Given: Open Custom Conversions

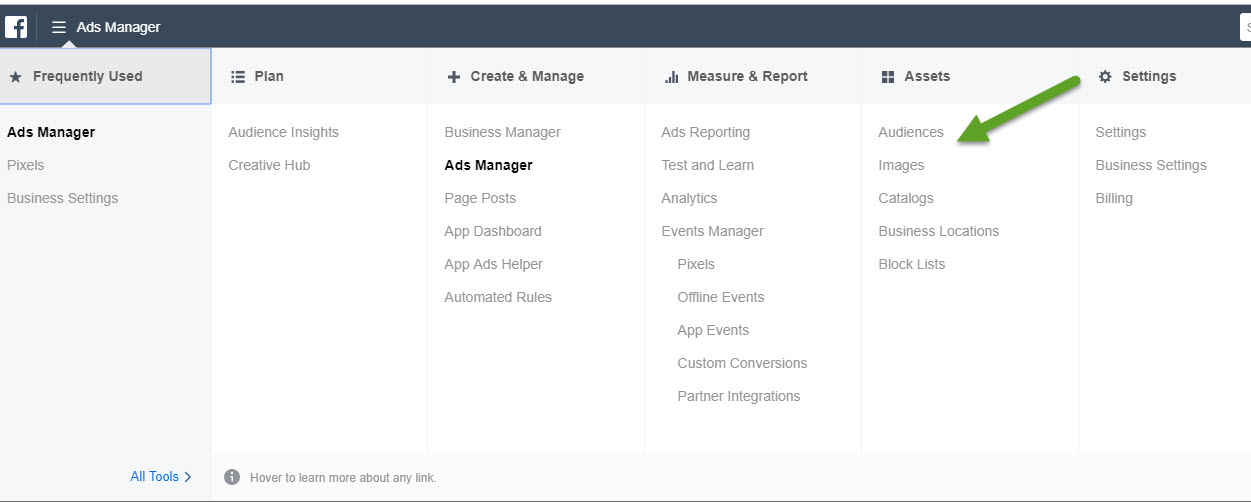Looking at the screenshot, I should coord(742,363).
